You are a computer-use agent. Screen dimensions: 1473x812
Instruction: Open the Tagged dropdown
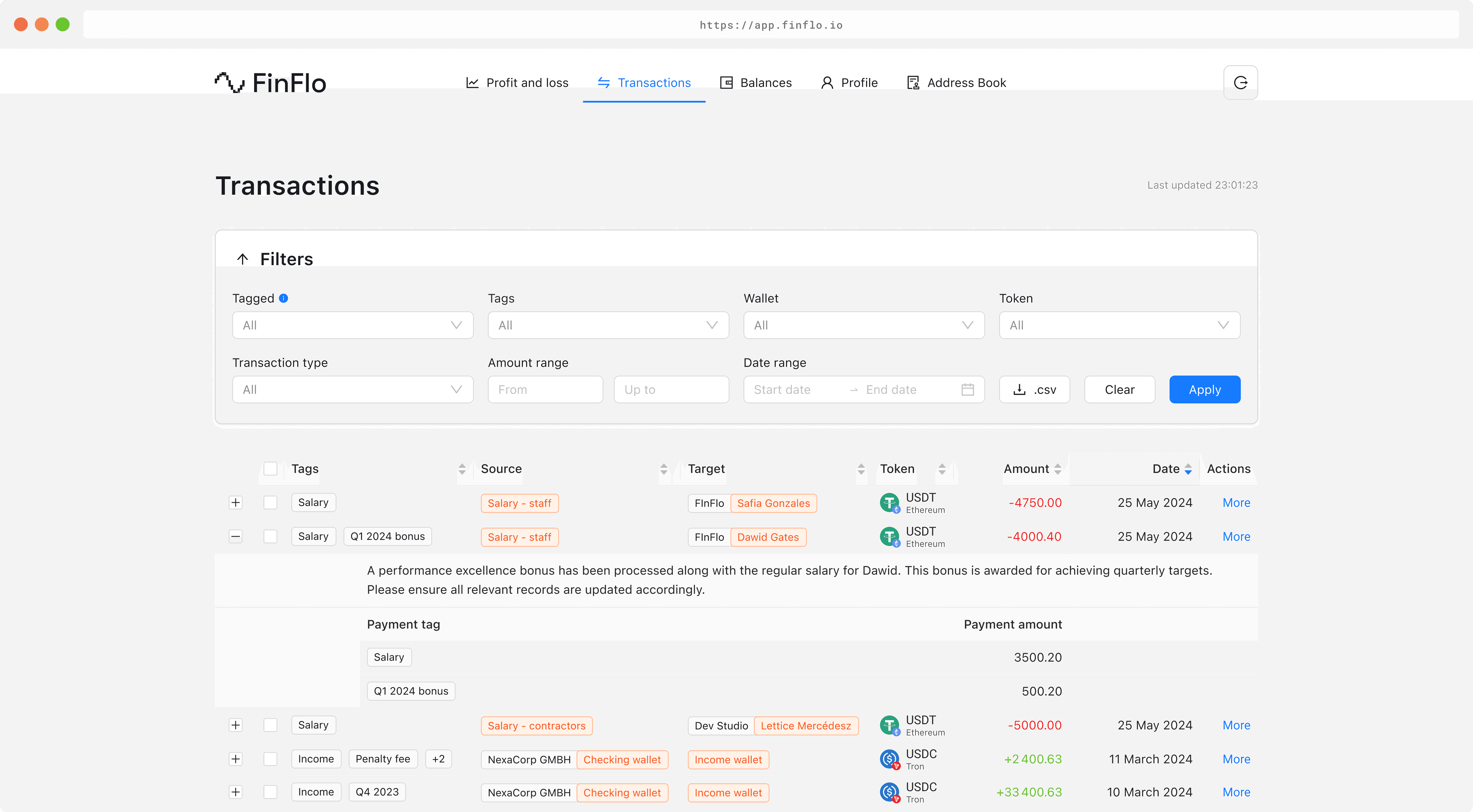[353, 325]
